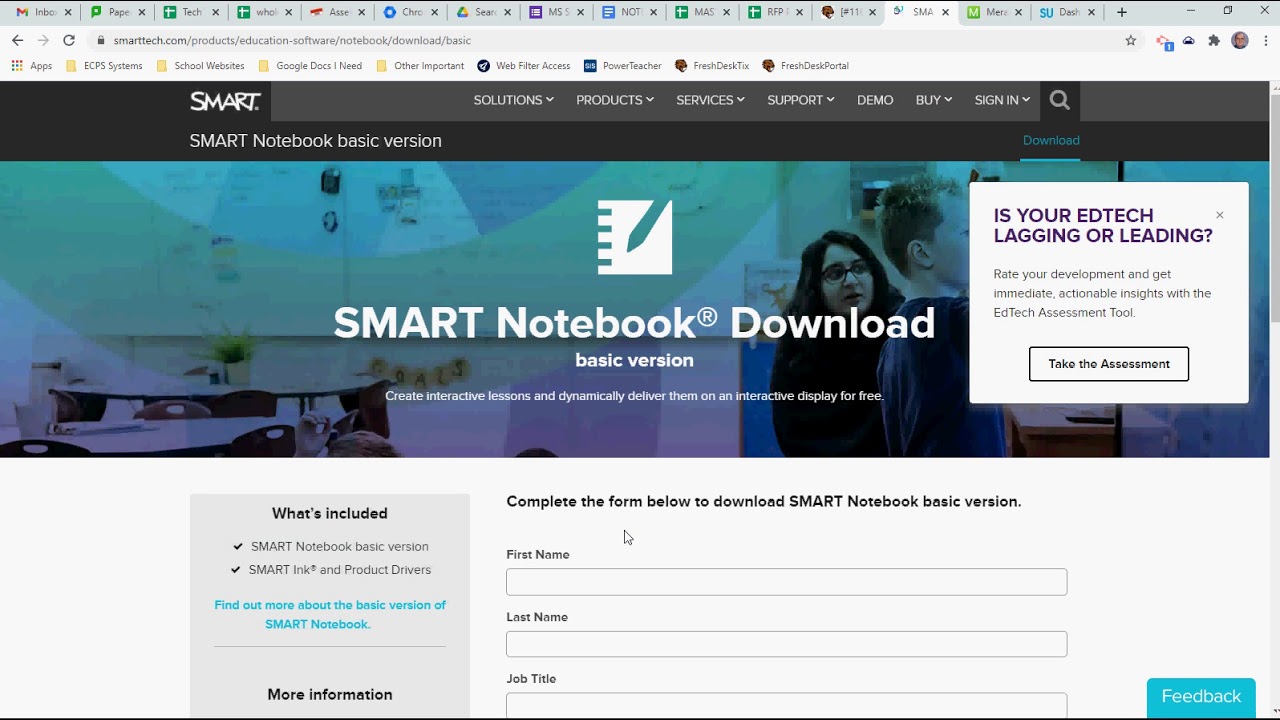The height and width of the screenshot is (720, 1280).
Task: Click the 'More information' heading
Action: [x=329, y=695]
